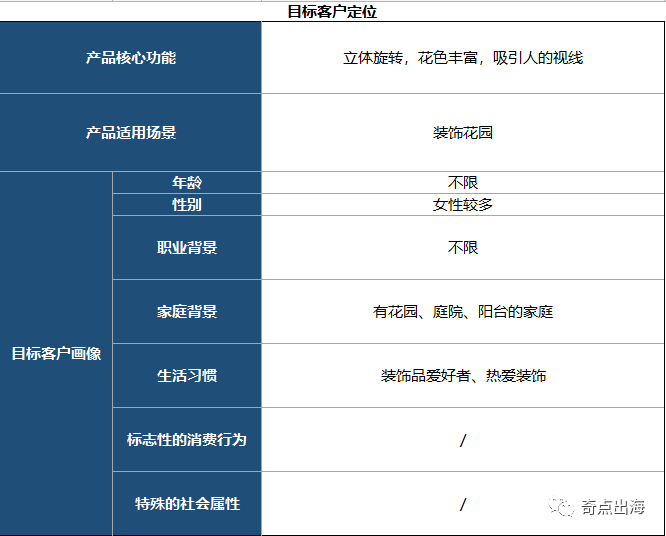
Task: Click the 标志性的消费行为 label cell
Action: [x=187, y=440]
